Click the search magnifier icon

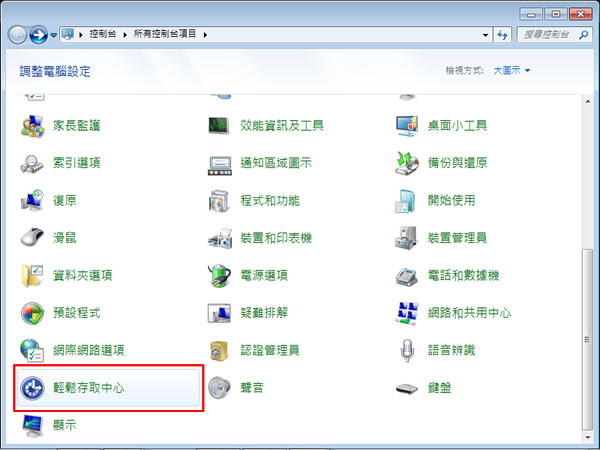(584, 35)
